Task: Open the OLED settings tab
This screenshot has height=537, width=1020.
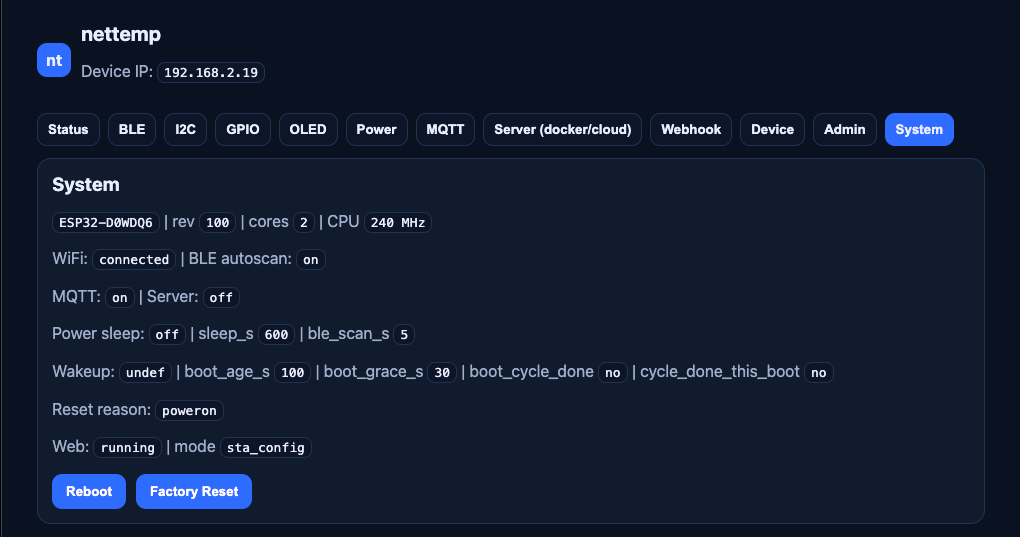Action: 308,130
